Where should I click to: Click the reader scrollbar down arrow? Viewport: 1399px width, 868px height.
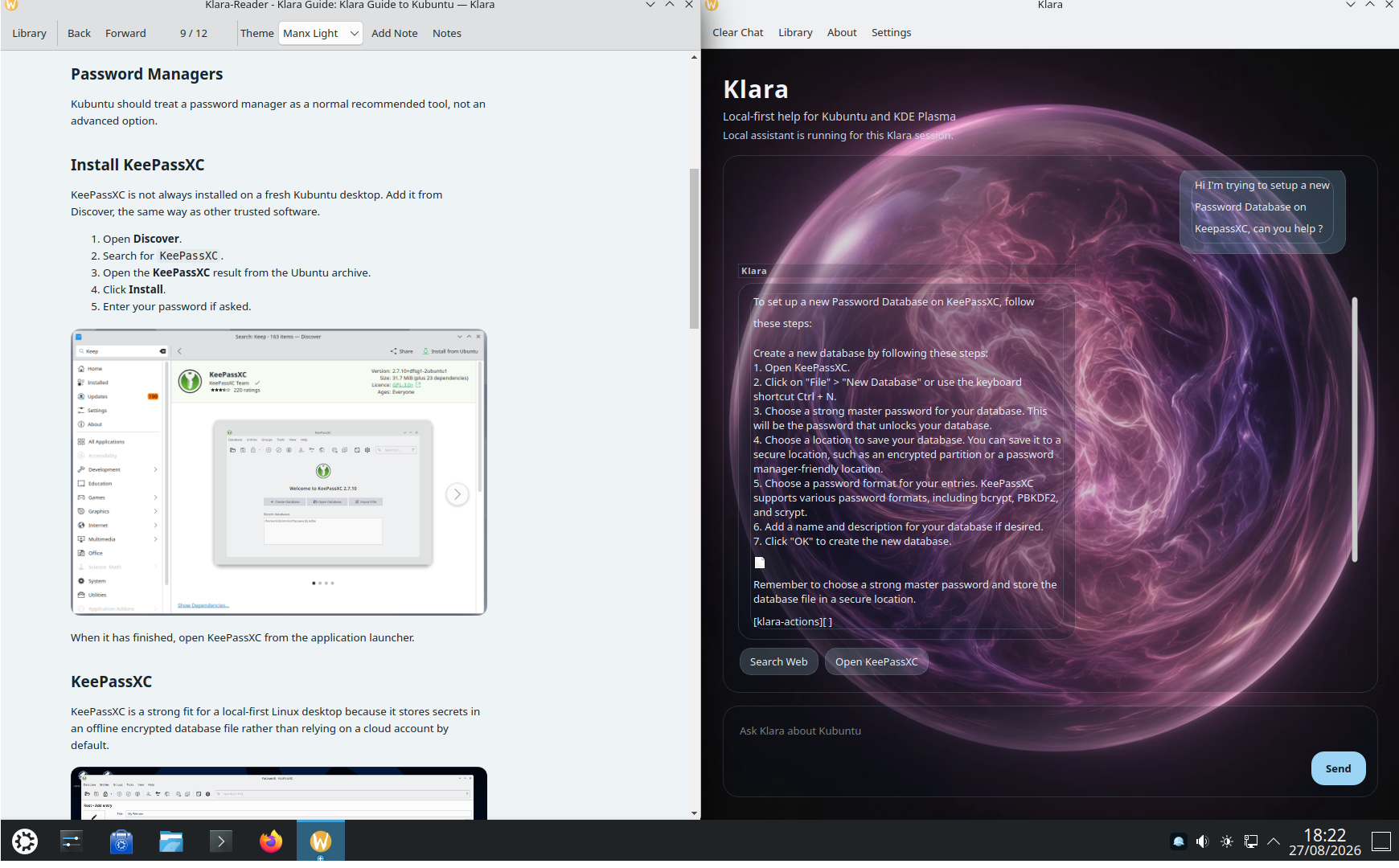click(x=694, y=813)
